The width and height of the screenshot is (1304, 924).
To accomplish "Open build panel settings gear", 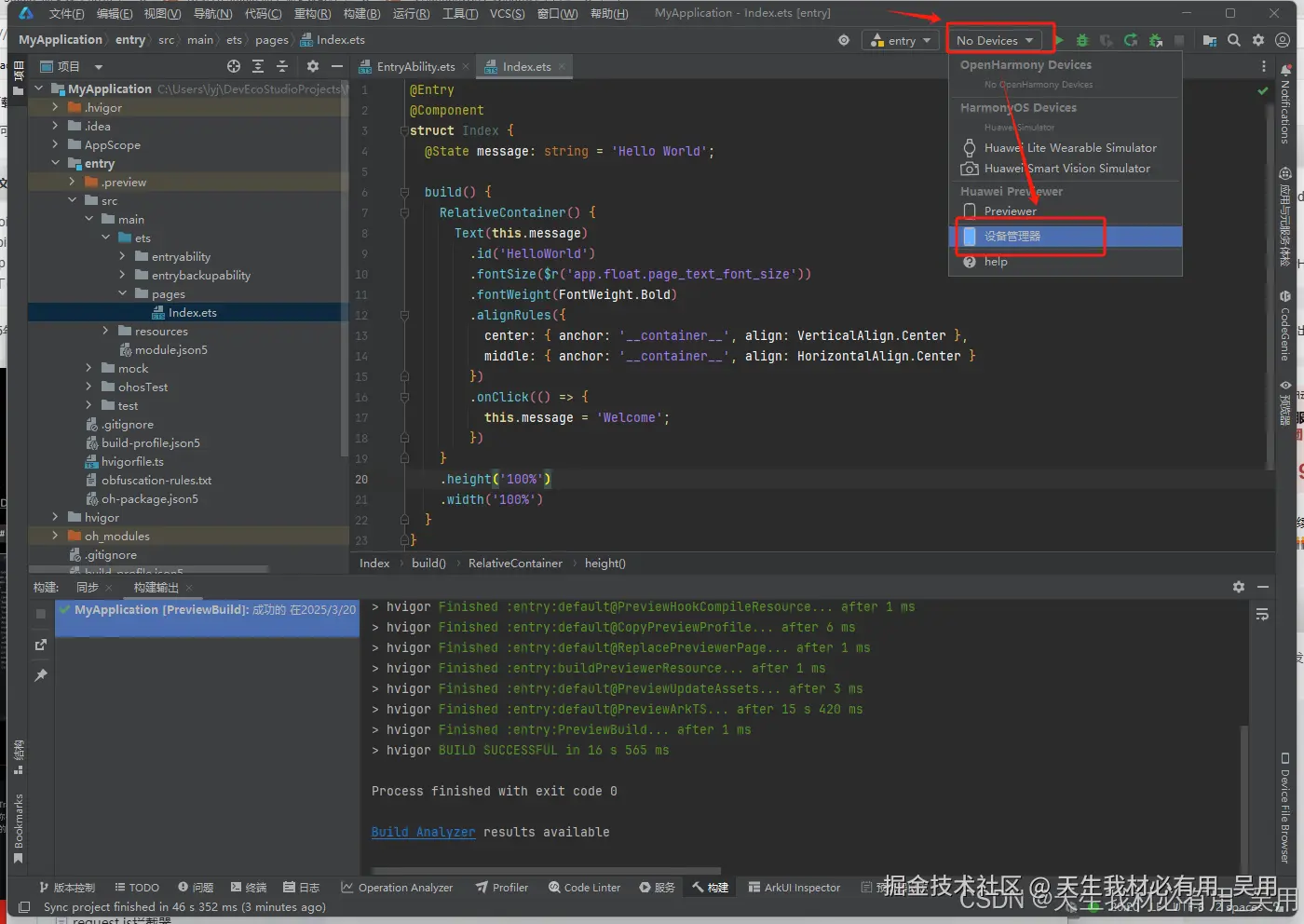I will (x=1239, y=587).
